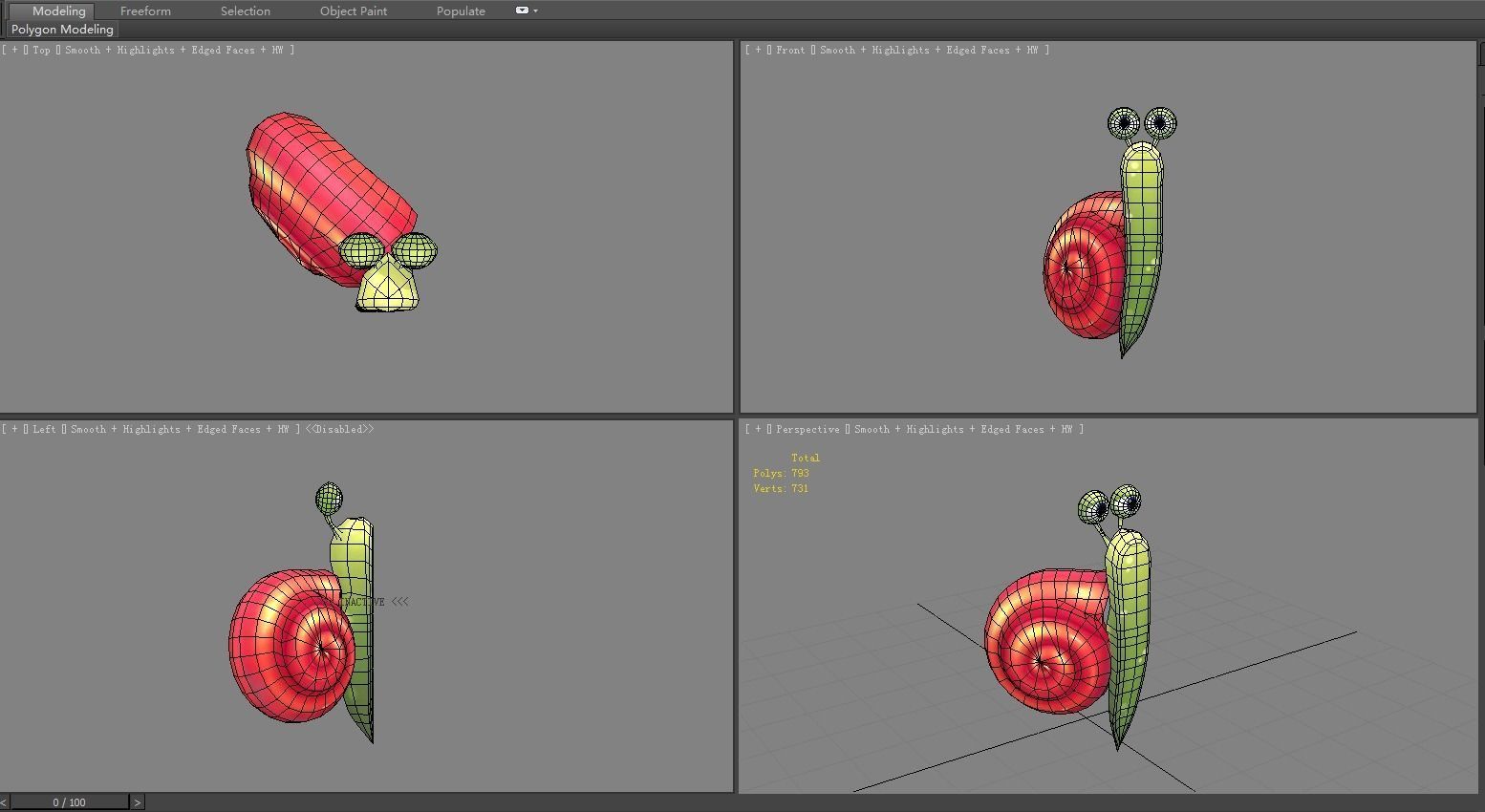Click the Verts: 731 statistic text
Screen dimensions: 1485x812
(781, 488)
